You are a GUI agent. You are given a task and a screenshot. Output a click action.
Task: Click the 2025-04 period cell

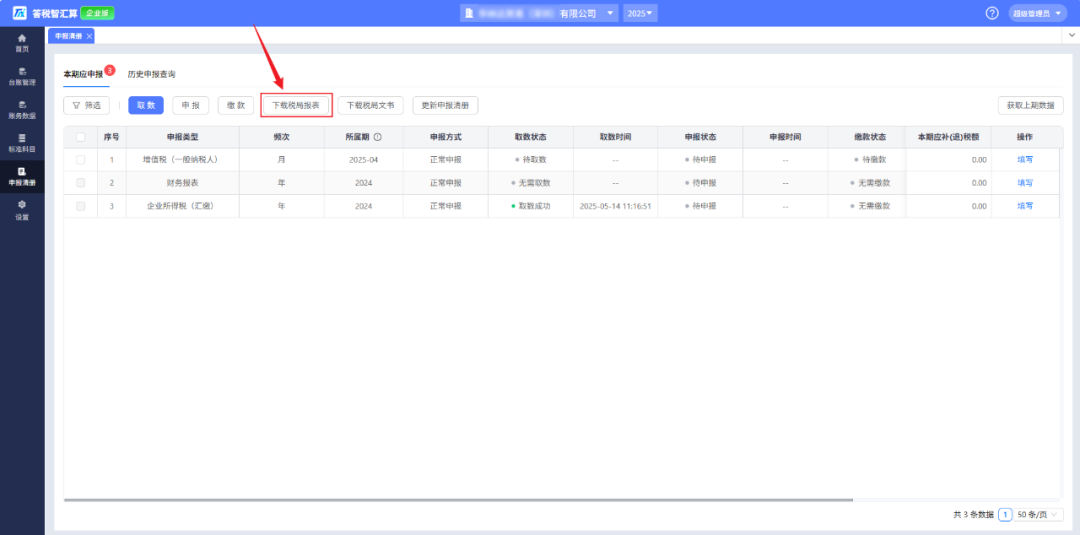[364, 160]
